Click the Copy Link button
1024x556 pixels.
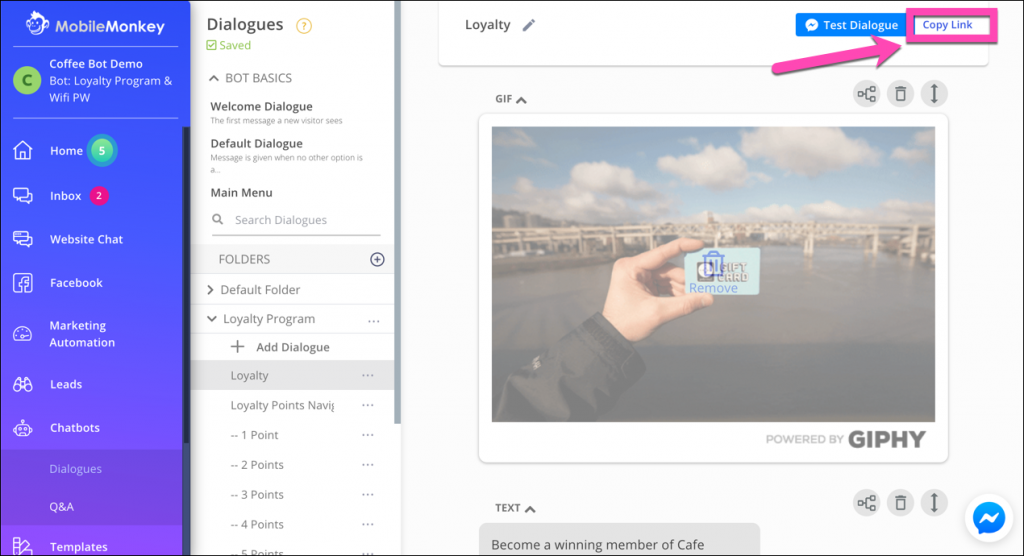tap(948, 25)
